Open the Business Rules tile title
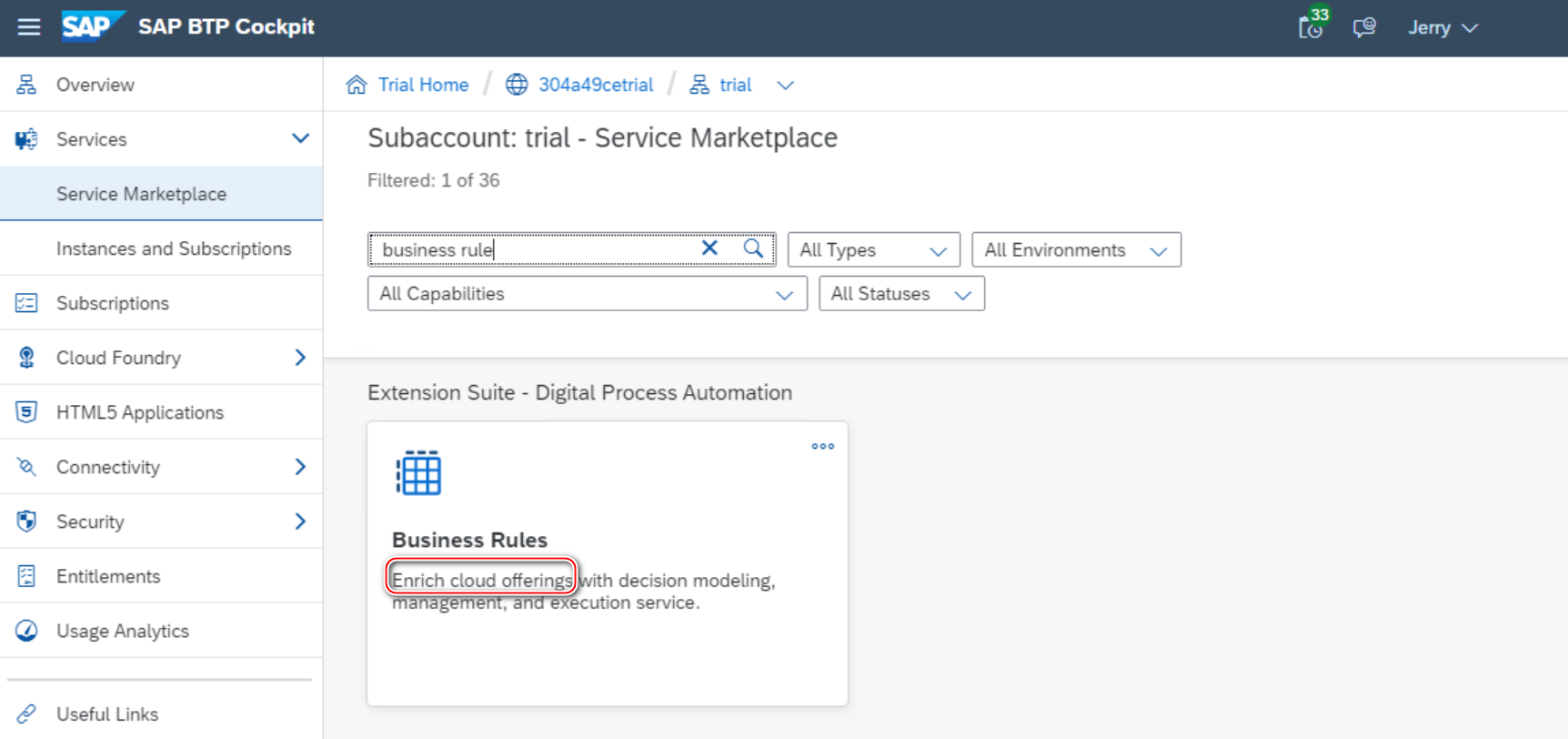Screen dimensions: 1568x739 coord(469,540)
